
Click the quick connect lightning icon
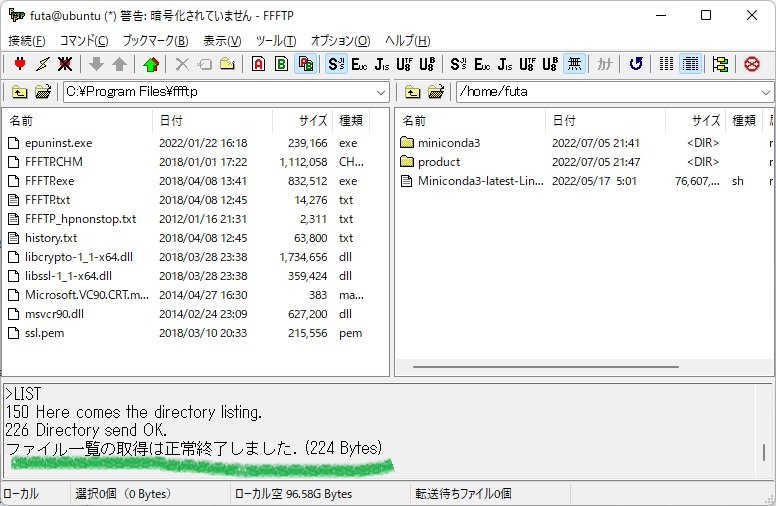tap(42, 64)
